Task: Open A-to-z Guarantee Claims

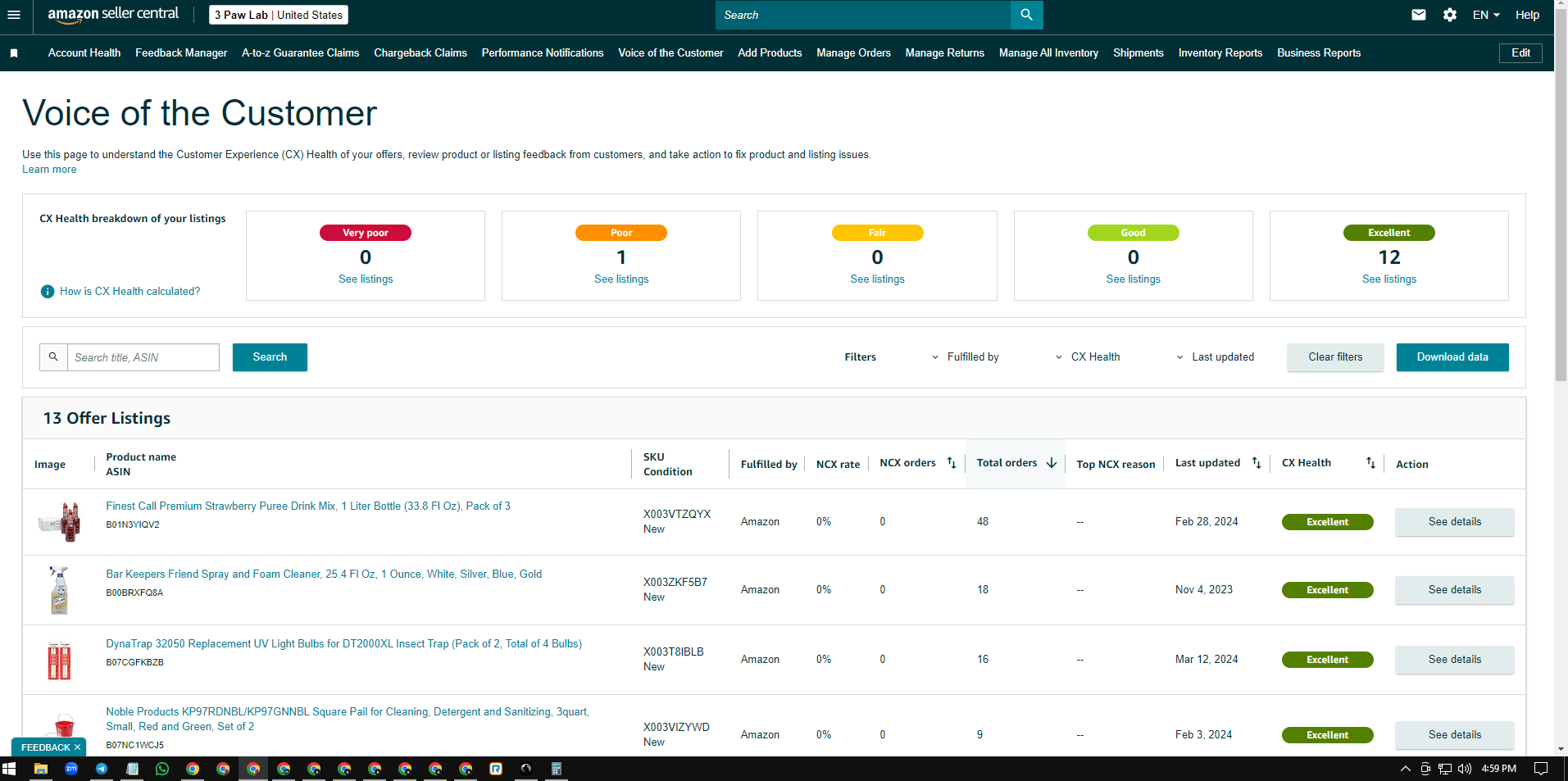Action: pos(300,53)
